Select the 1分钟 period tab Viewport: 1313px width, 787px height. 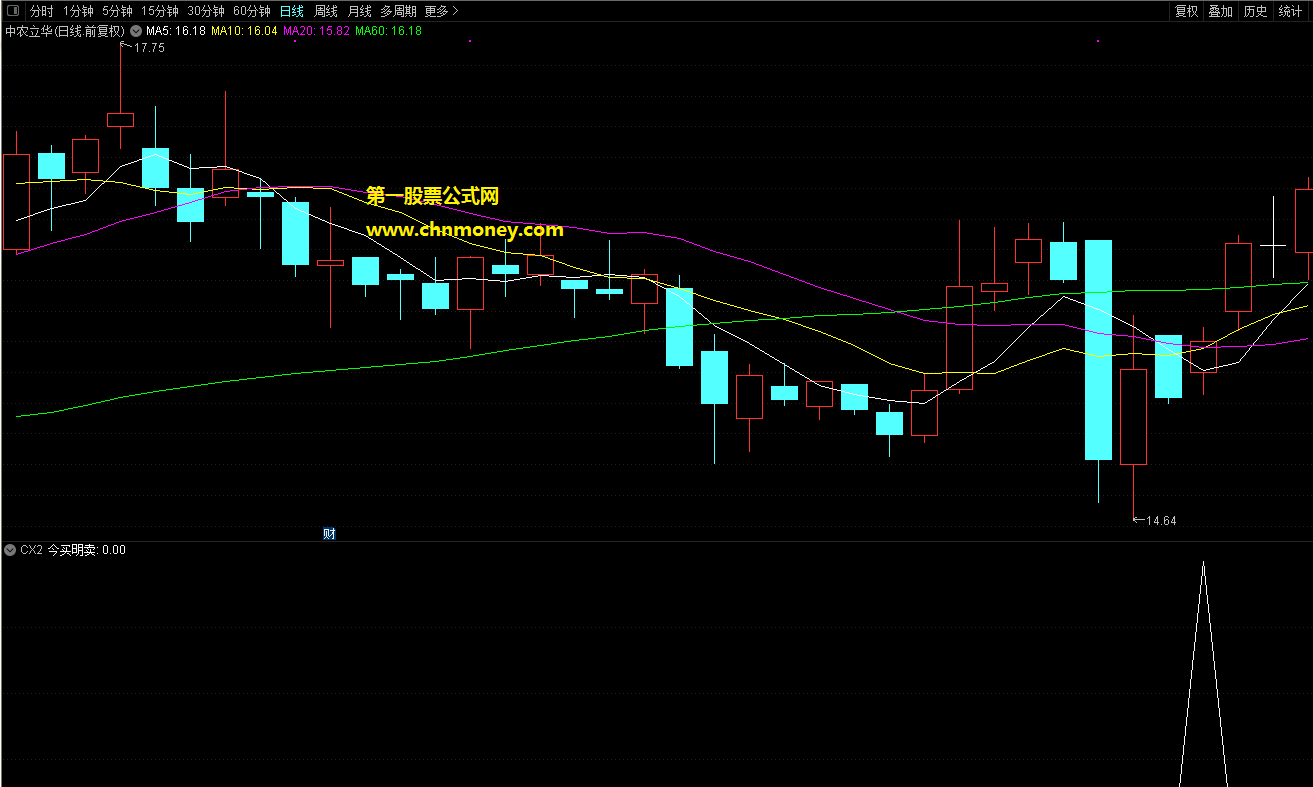pos(78,11)
